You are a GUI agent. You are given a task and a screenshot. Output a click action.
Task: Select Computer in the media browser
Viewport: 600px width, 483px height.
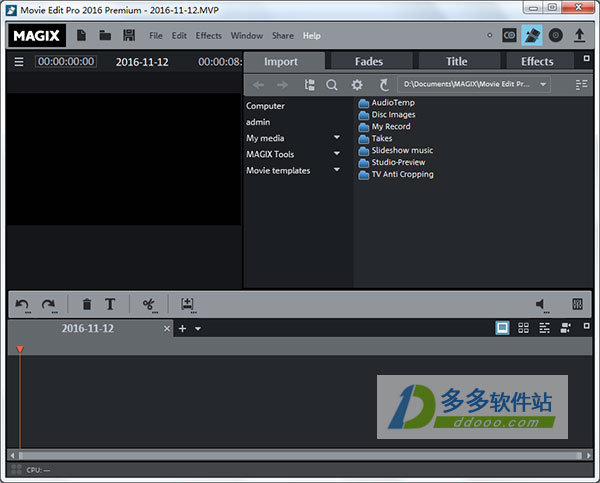[265, 106]
